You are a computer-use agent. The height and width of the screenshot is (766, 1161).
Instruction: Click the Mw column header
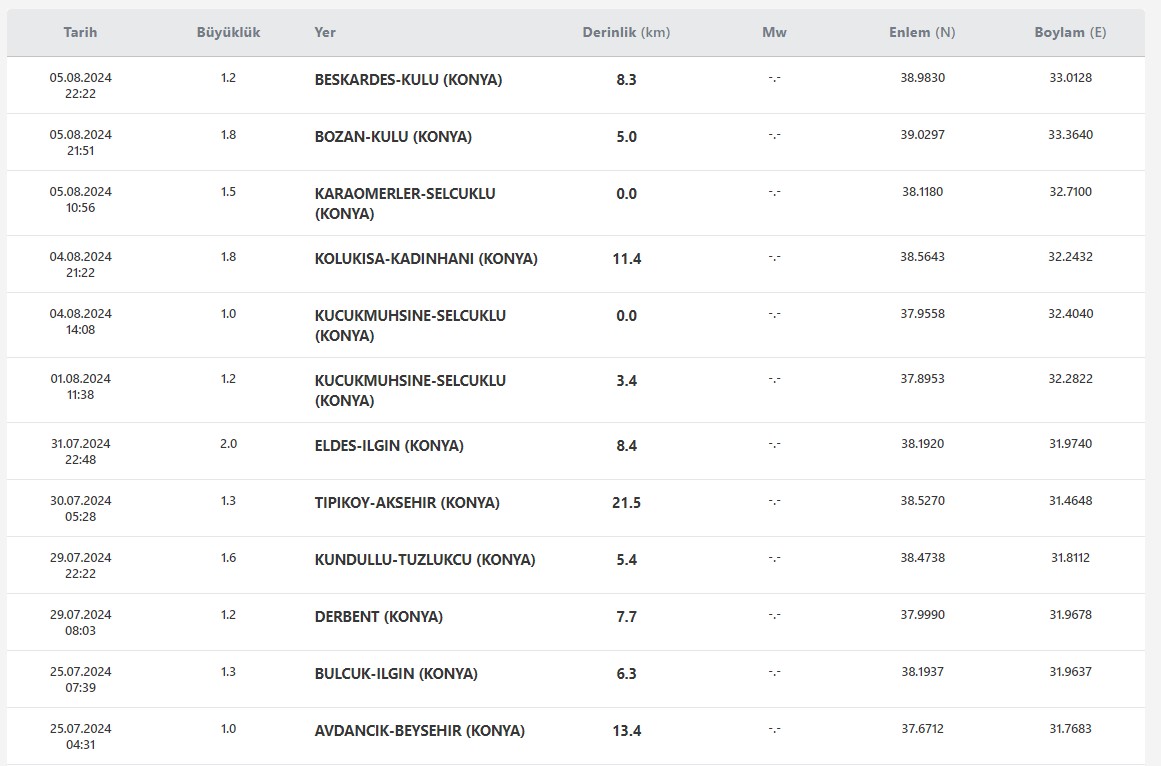(x=774, y=33)
